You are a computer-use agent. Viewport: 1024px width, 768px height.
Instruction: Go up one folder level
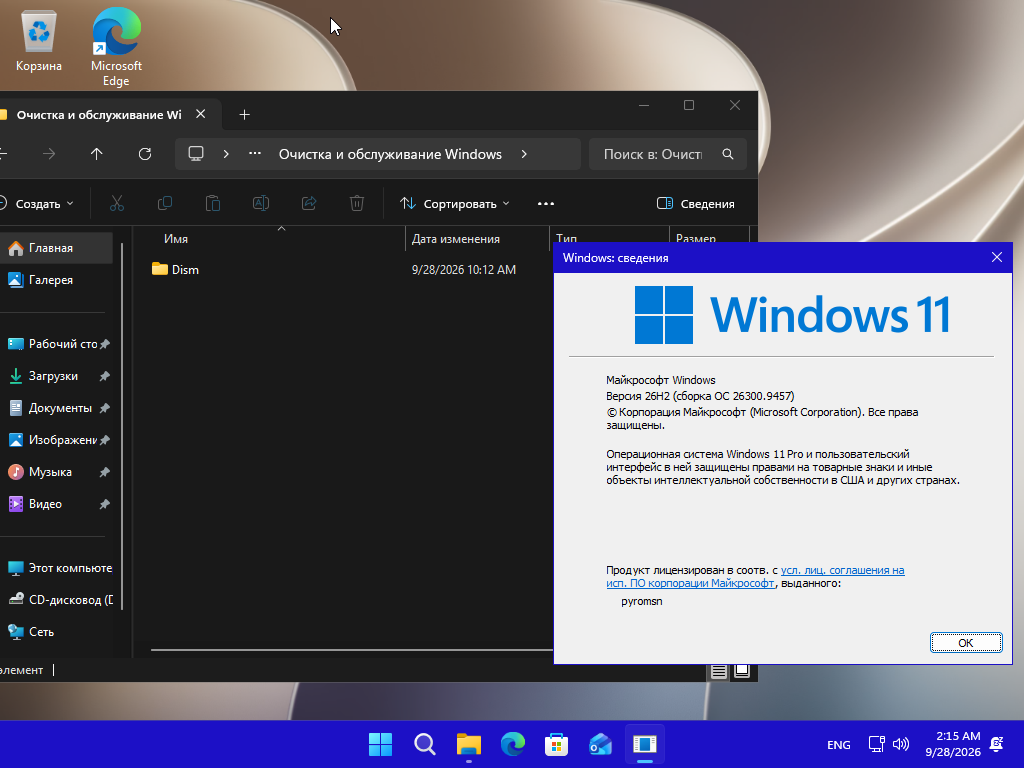[x=97, y=154]
